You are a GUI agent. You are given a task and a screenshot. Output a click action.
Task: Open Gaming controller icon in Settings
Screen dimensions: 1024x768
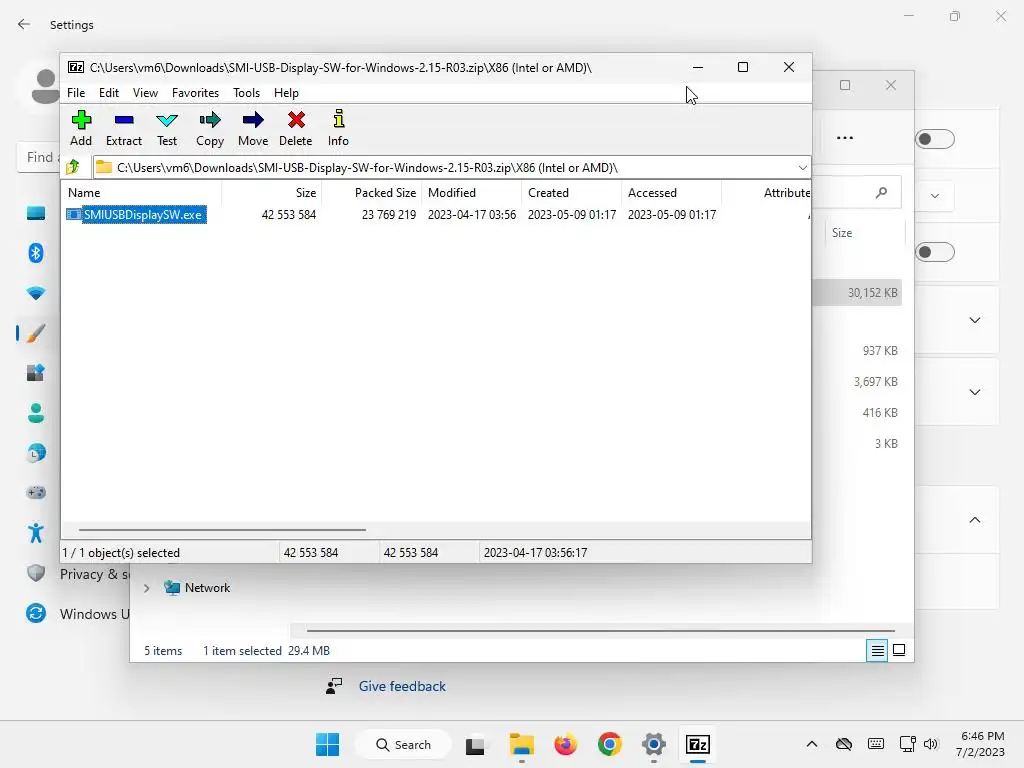[x=36, y=492]
